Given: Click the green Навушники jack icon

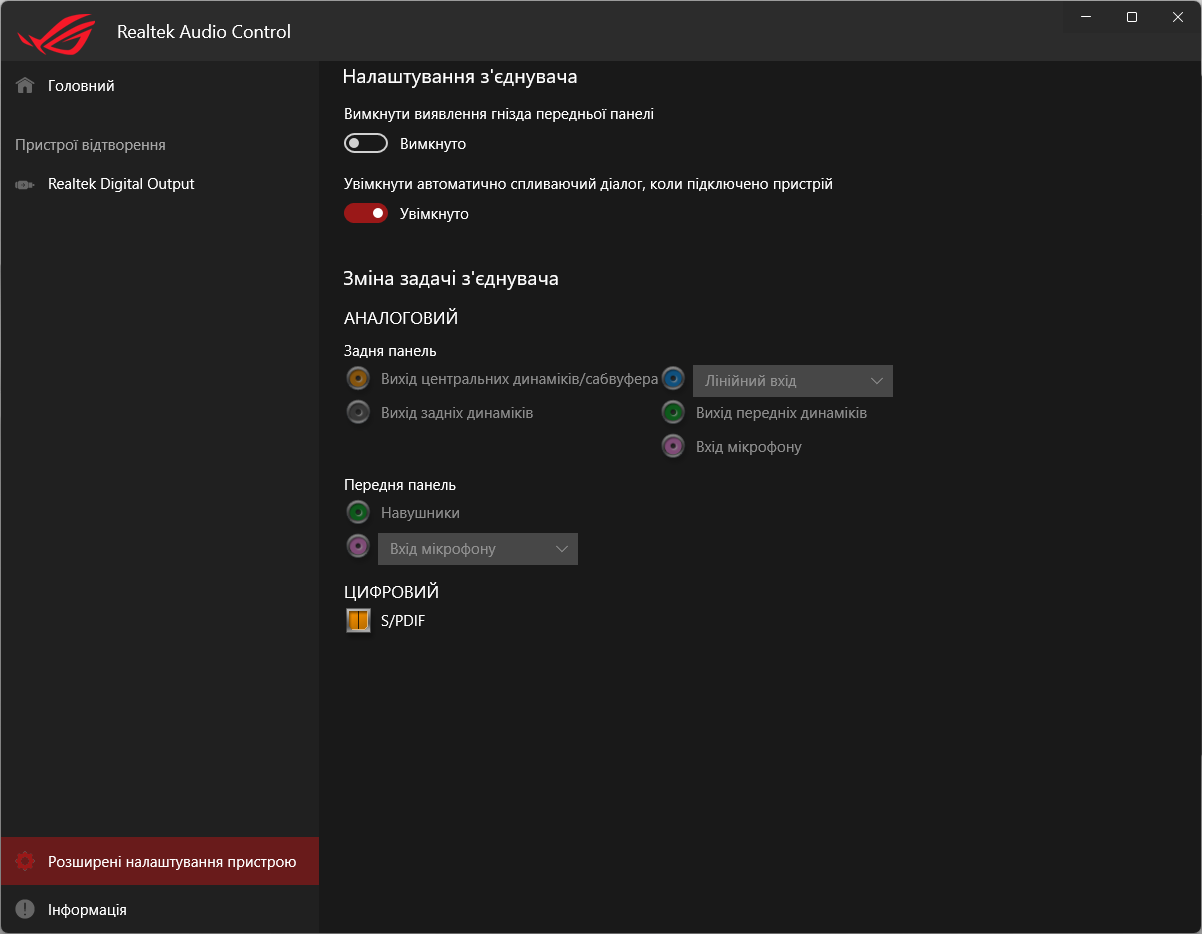Looking at the screenshot, I should tap(358, 513).
